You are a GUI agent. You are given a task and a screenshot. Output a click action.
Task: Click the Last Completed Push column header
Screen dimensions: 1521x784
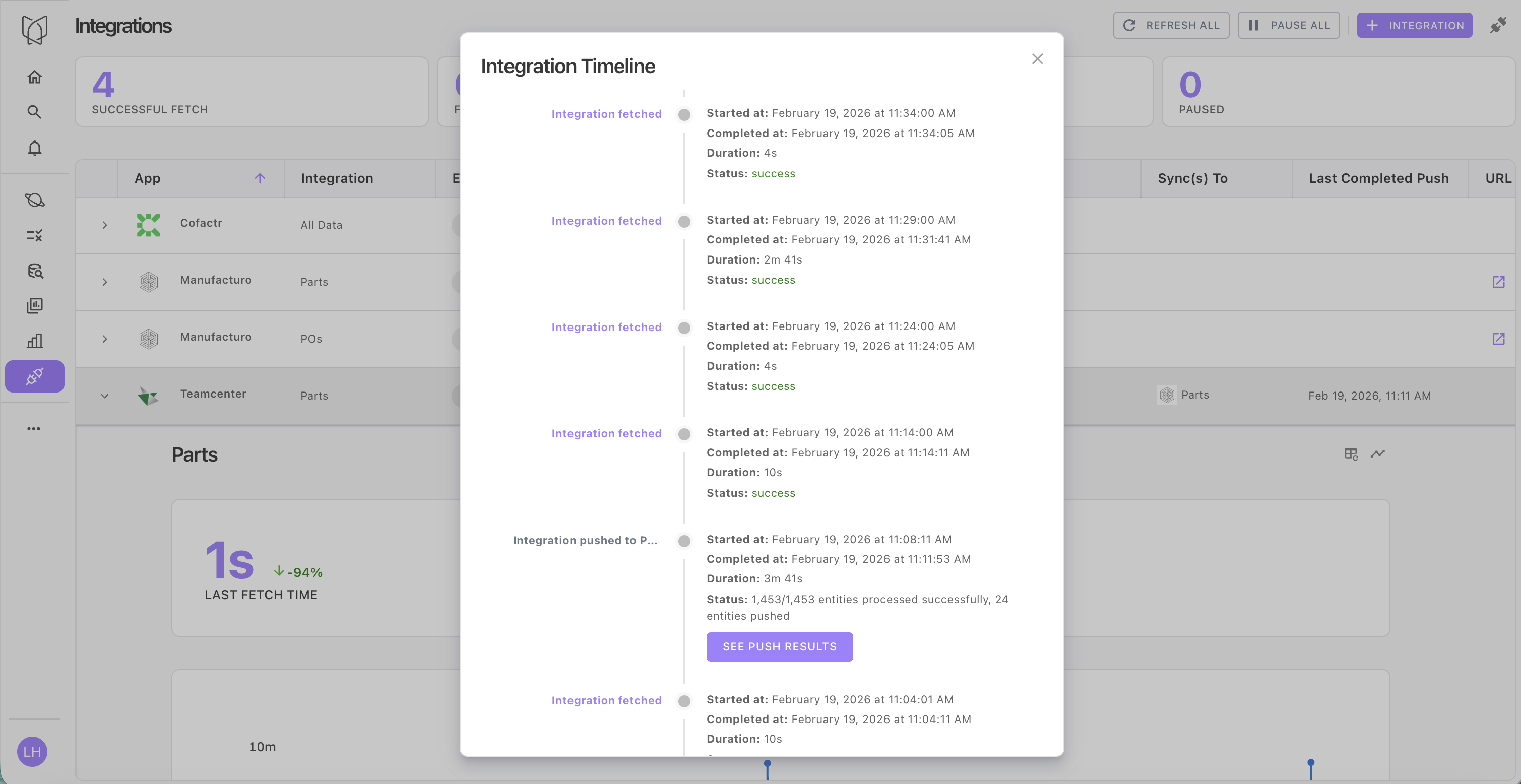pos(1378,178)
